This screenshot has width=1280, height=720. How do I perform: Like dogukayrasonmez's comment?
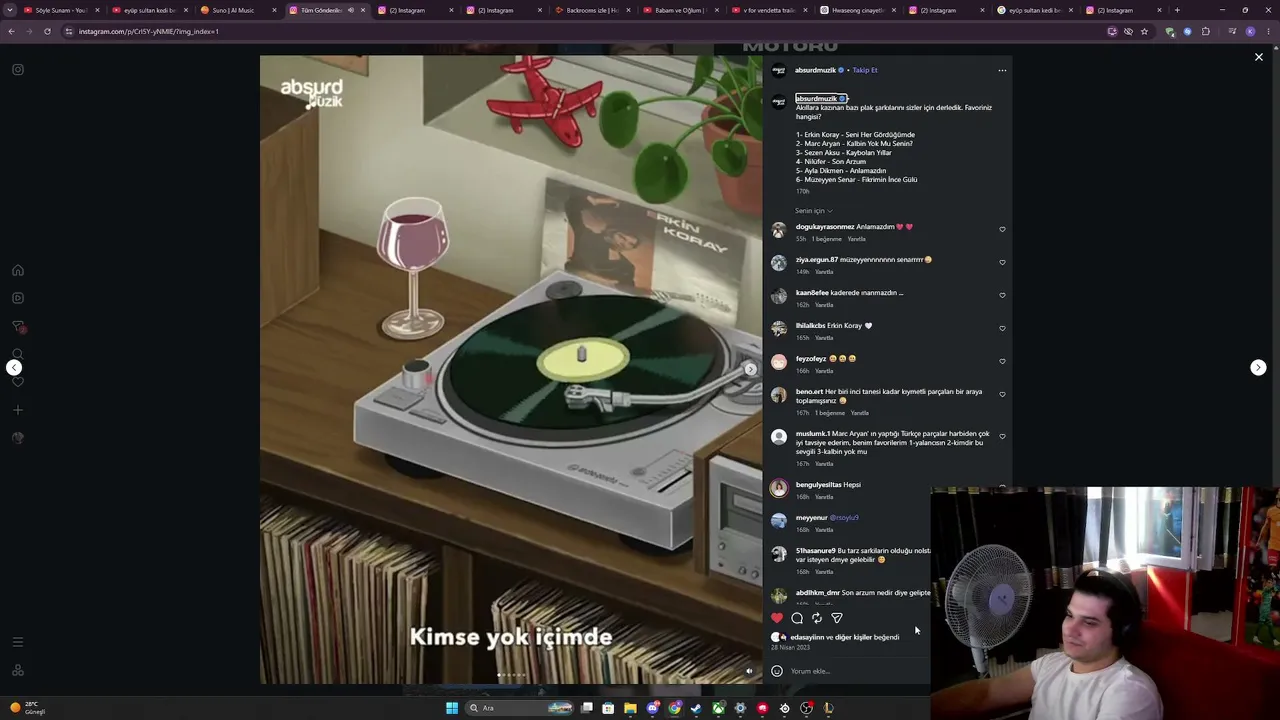point(1002,229)
